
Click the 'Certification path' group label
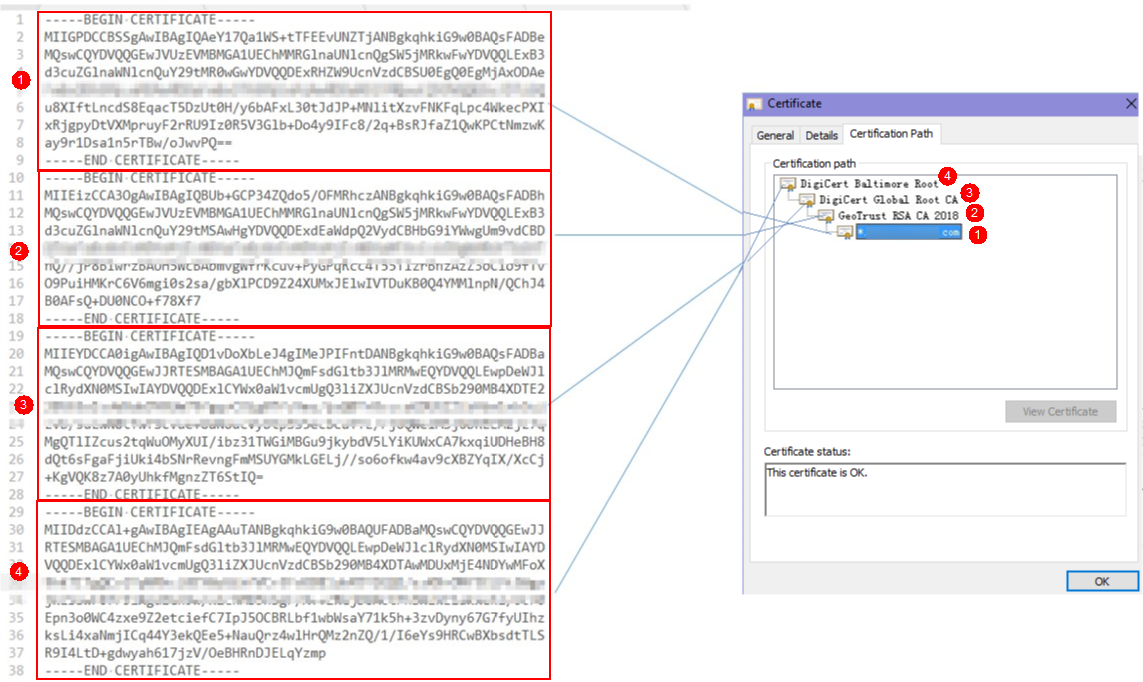pos(814,163)
